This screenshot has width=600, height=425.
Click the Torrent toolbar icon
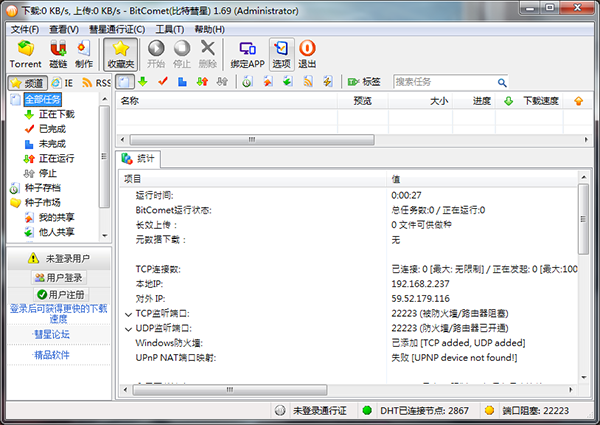click(25, 54)
